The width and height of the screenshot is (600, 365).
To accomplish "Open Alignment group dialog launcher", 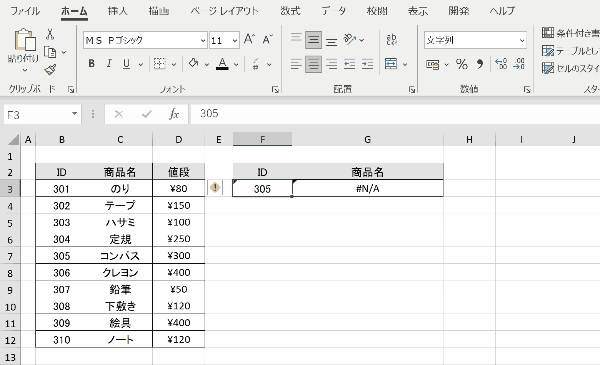I will pyautogui.click(x=411, y=90).
